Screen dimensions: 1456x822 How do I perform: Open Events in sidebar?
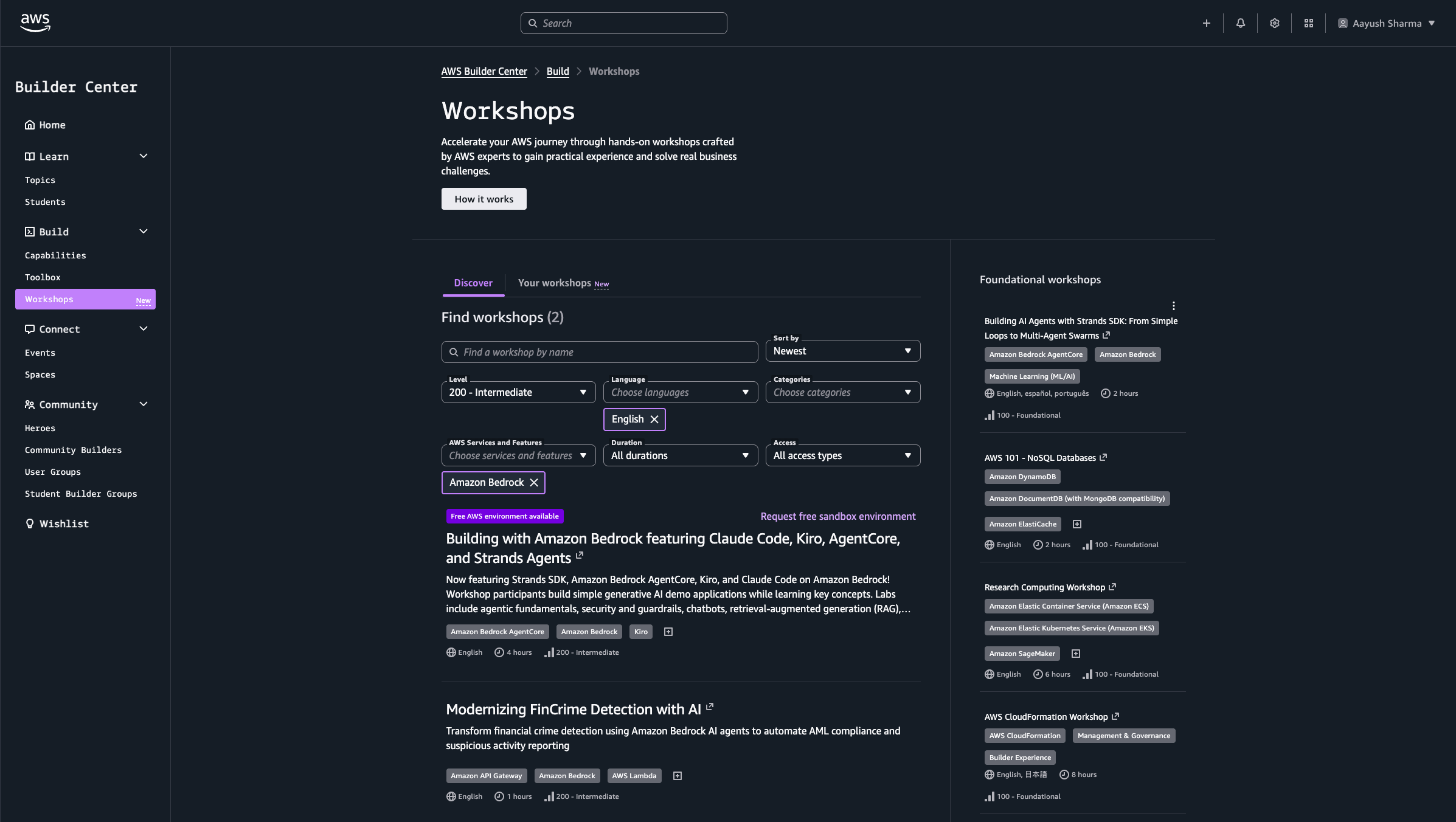(40, 353)
